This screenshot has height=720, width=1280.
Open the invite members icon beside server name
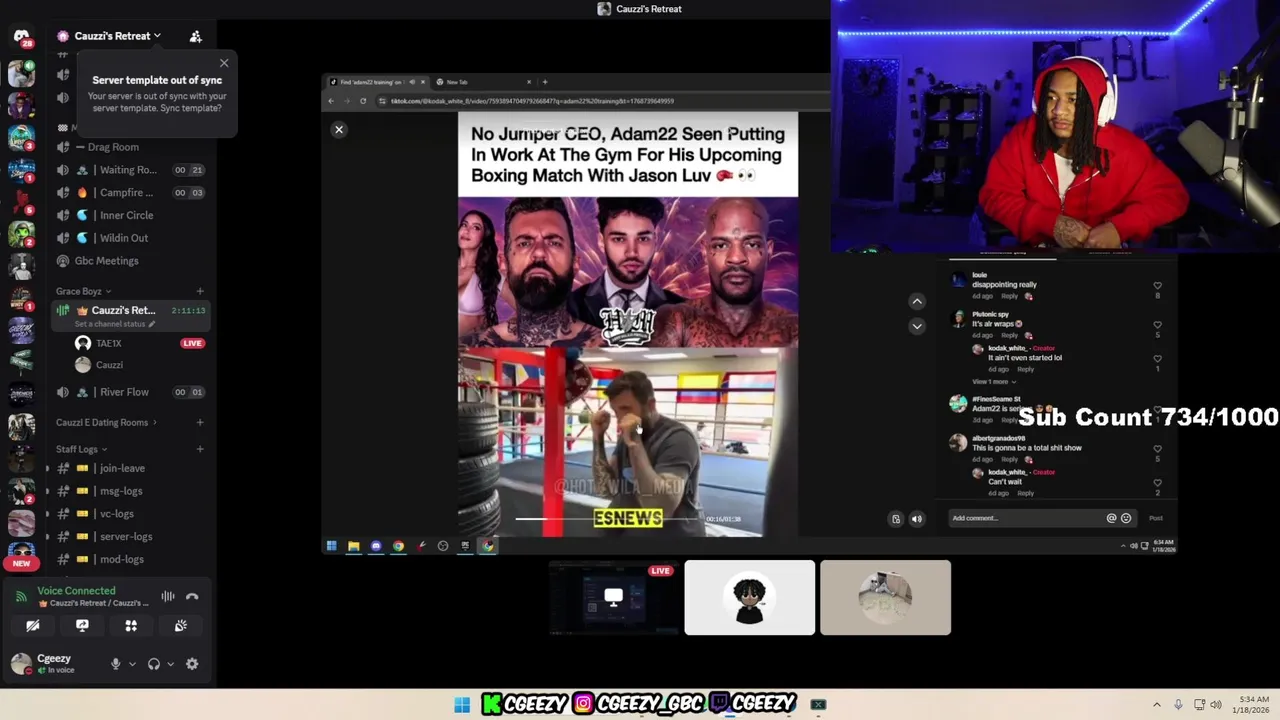pos(196,36)
